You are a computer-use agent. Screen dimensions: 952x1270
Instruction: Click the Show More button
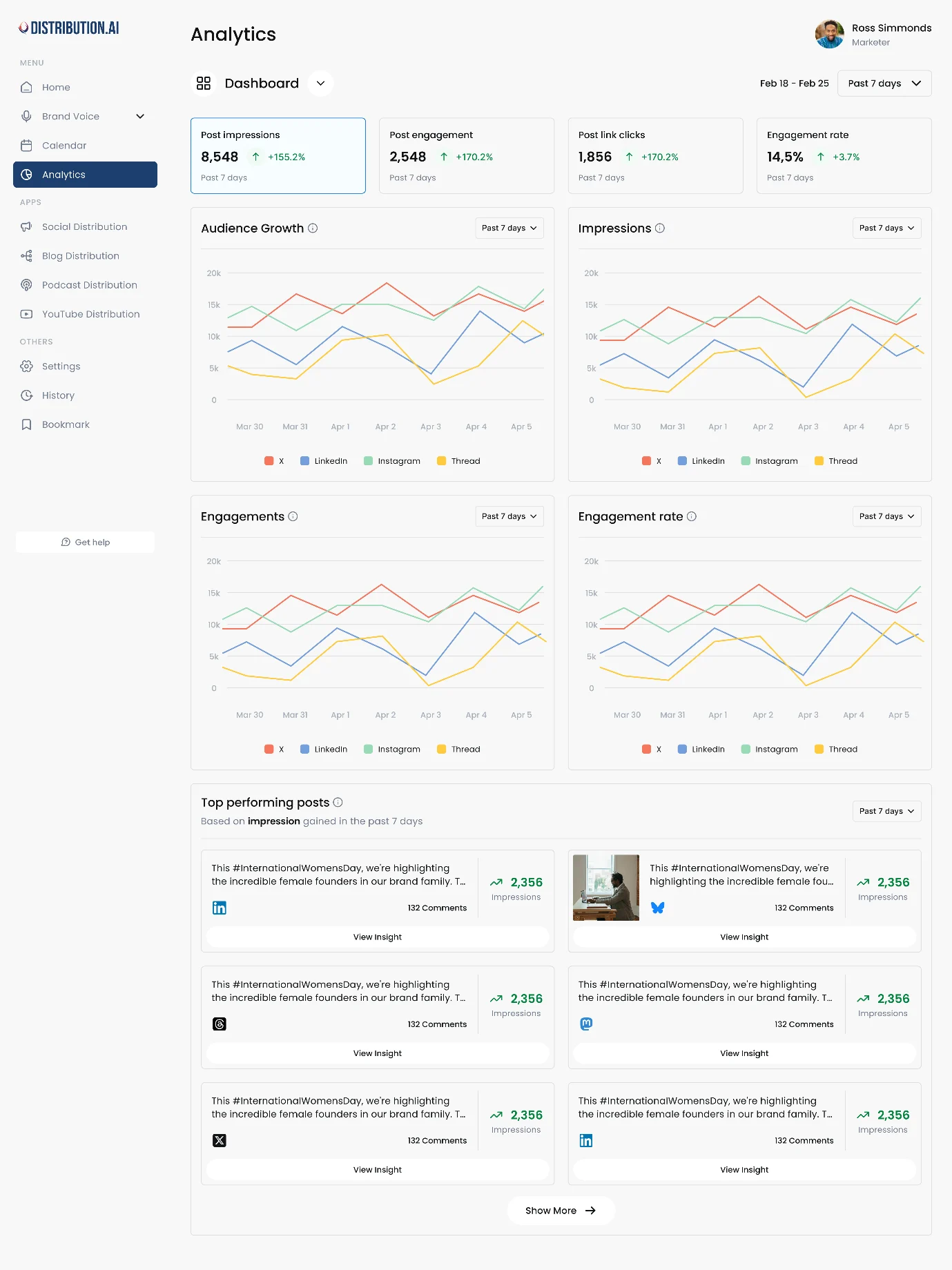561,1211
